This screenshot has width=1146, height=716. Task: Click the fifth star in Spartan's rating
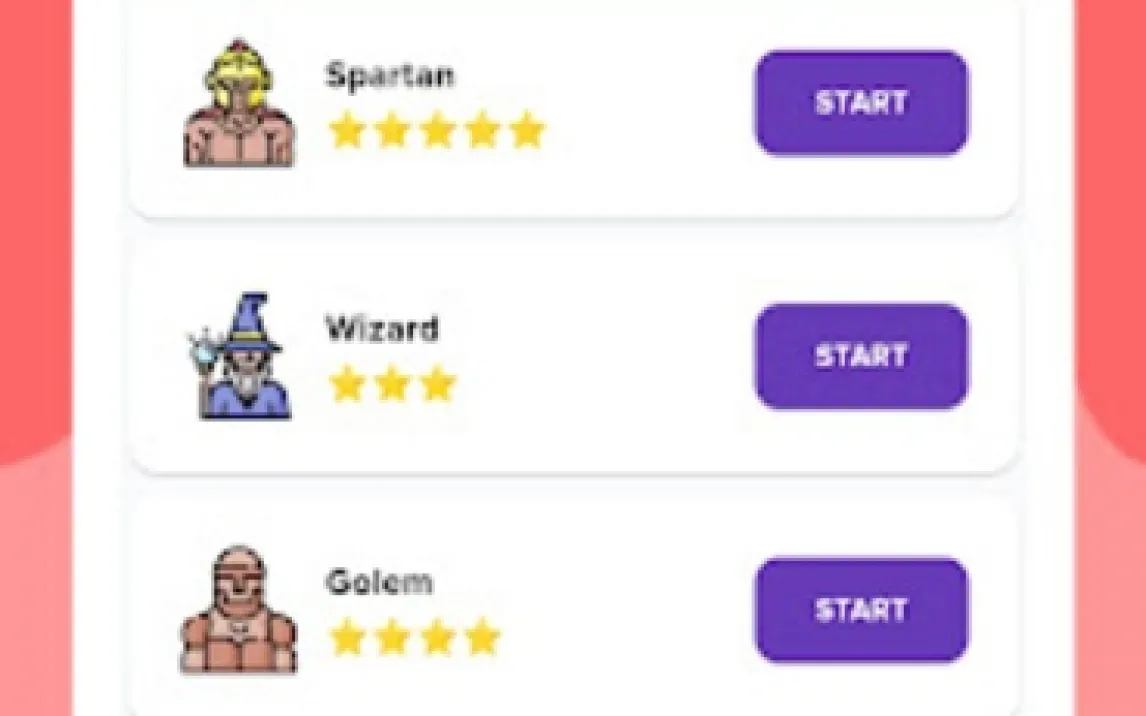click(x=527, y=131)
